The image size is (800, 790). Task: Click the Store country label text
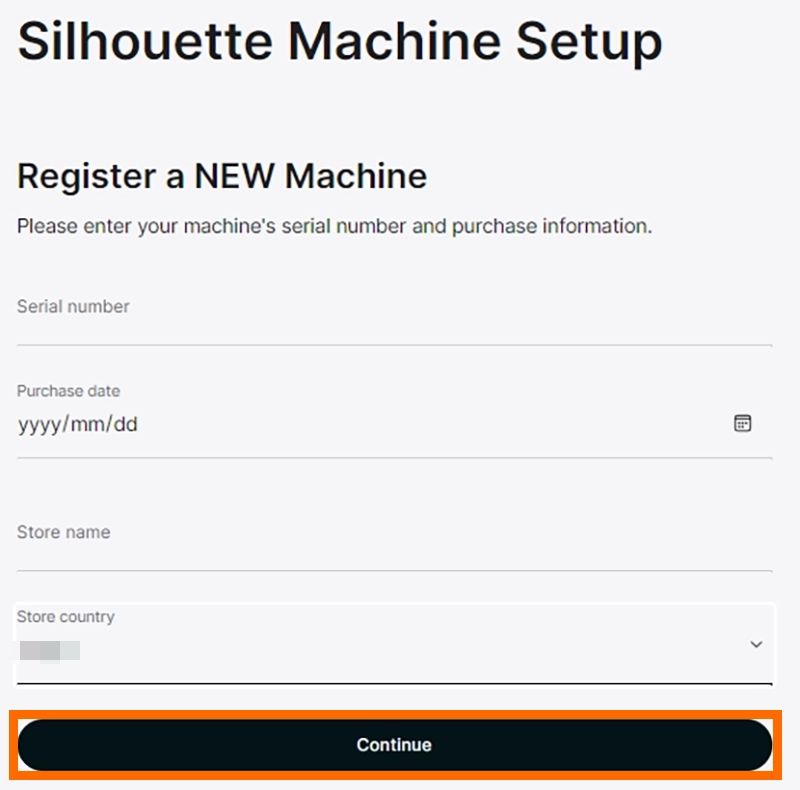[x=65, y=617]
